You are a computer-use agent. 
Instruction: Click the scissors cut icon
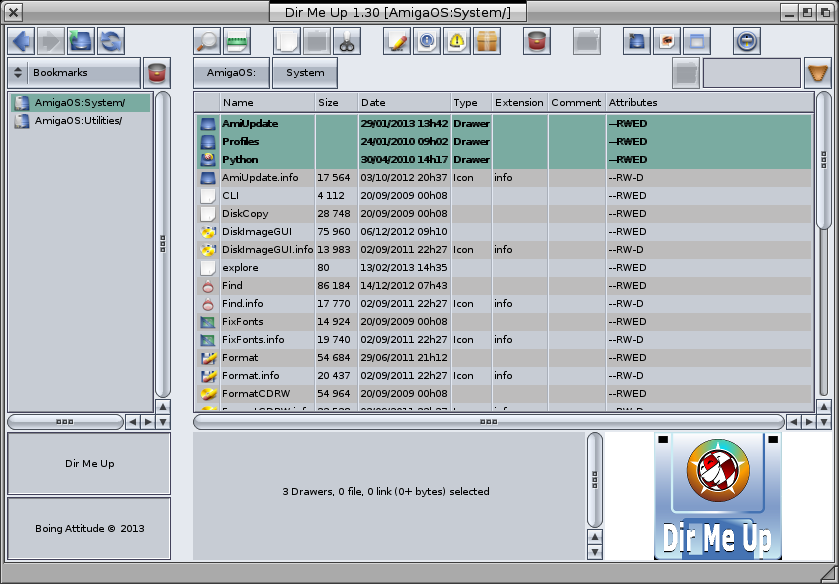coord(347,41)
